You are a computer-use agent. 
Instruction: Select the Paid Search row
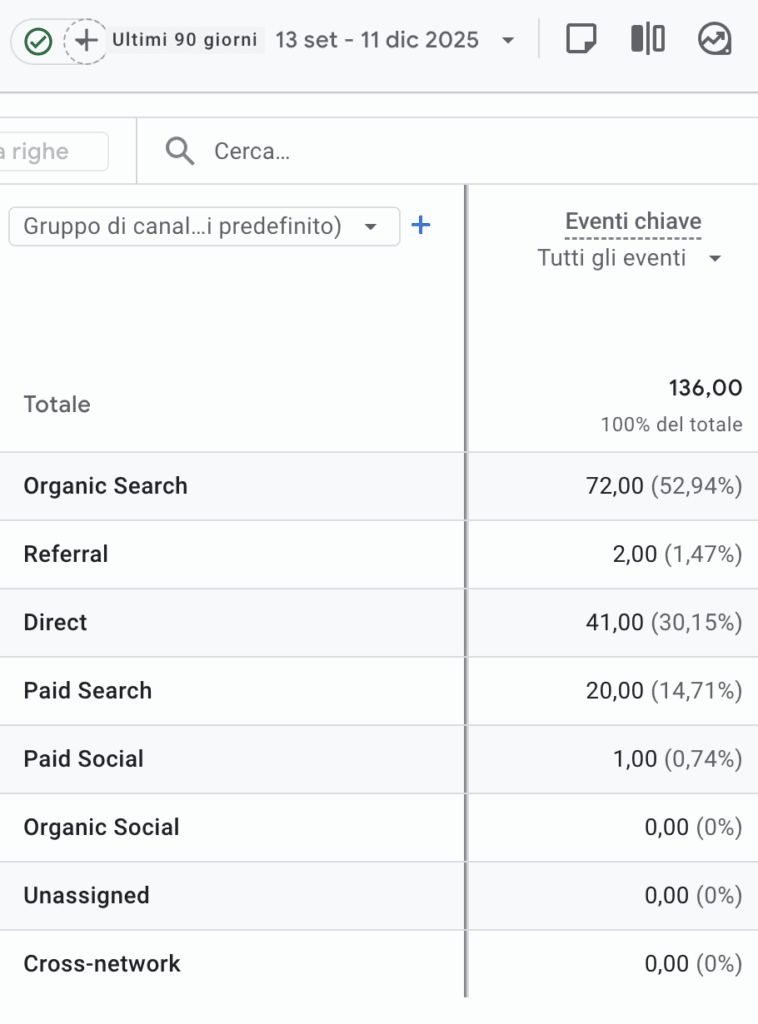[x=88, y=691]
